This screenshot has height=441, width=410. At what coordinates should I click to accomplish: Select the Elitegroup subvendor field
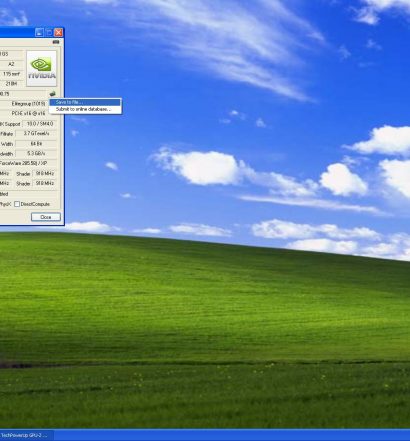click(x=24, y=104)
